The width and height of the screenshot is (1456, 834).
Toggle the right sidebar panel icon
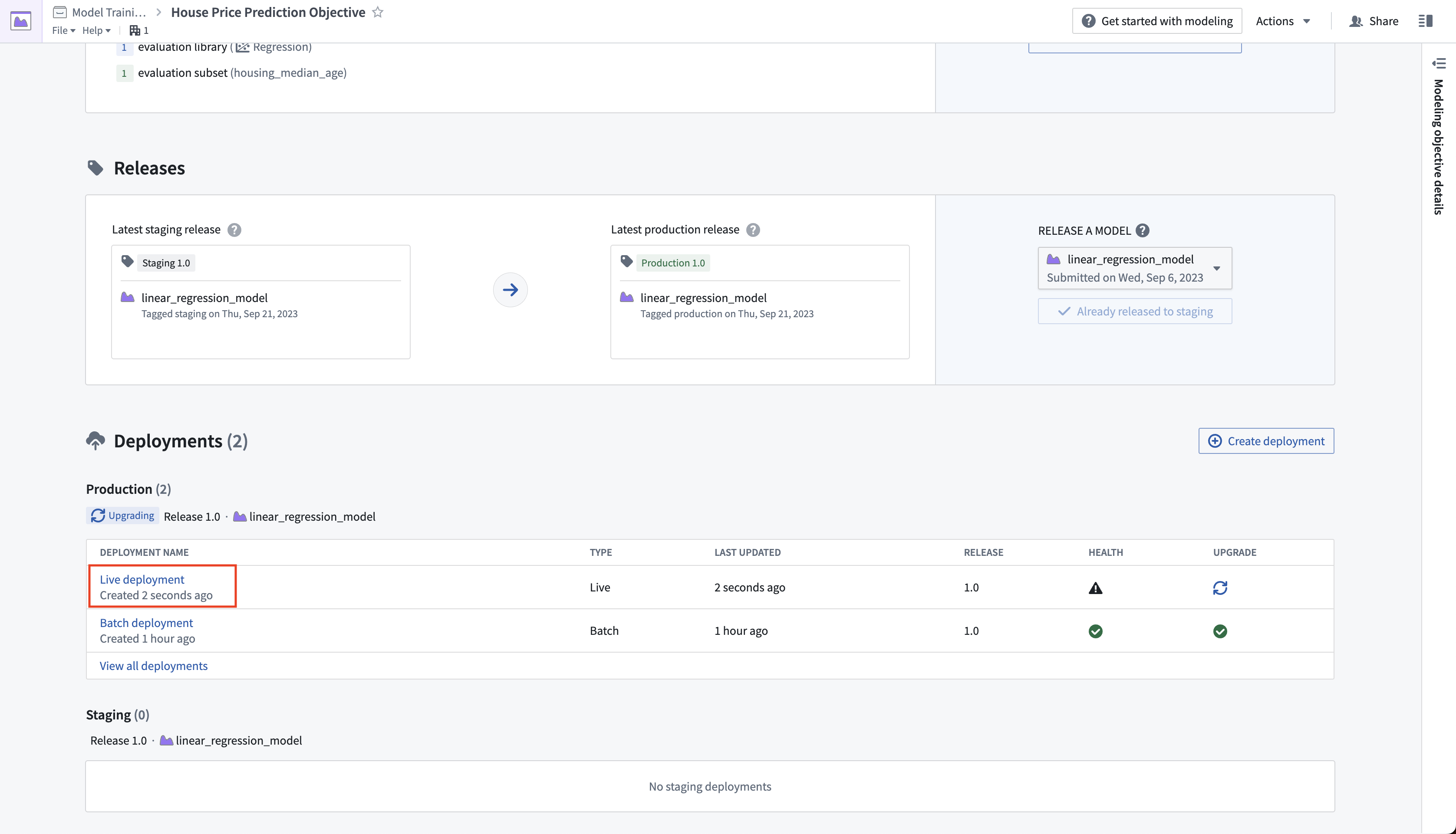[1426, 21]
